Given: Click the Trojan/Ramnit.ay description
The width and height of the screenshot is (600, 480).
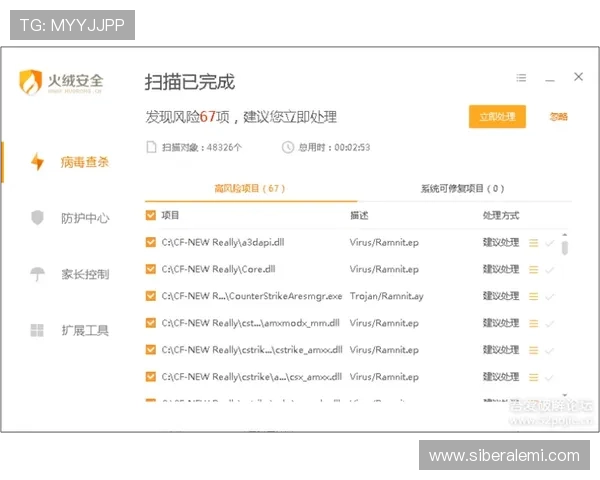Looking at the screenshot, I should (x=386, y=296).
